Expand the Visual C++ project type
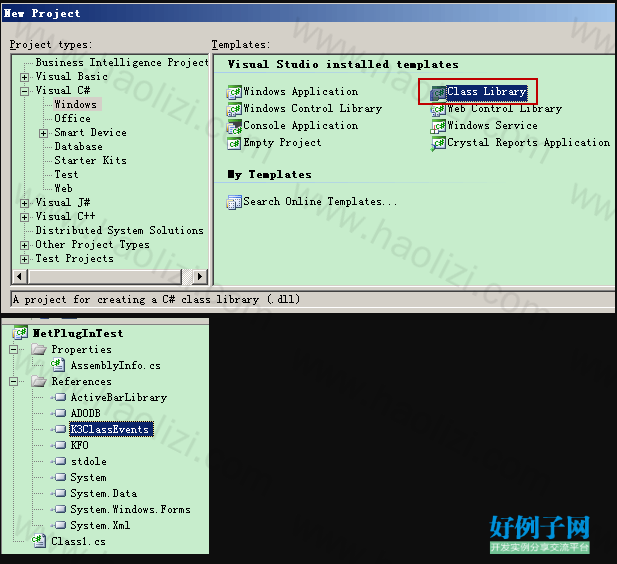Viewport: 617px width, 564px height. click(x=25, y=217)
